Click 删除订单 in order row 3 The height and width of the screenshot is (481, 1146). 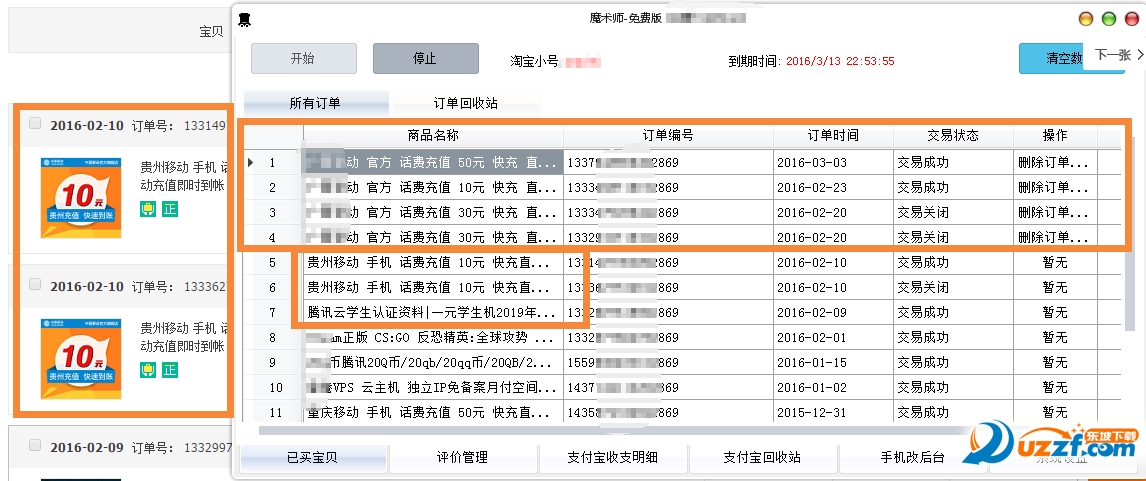[1054, 212]
